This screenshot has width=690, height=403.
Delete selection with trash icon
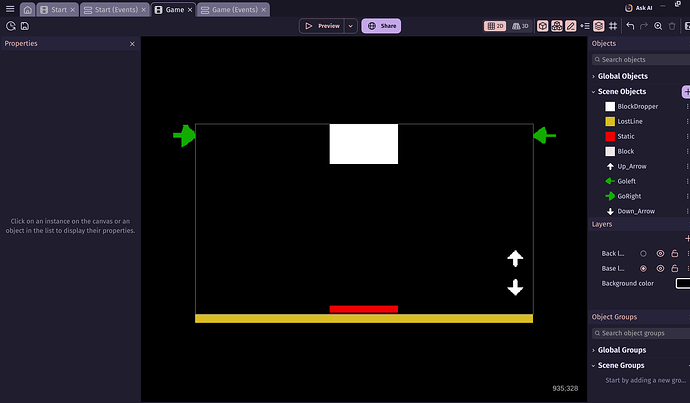(x=672, y=26)
